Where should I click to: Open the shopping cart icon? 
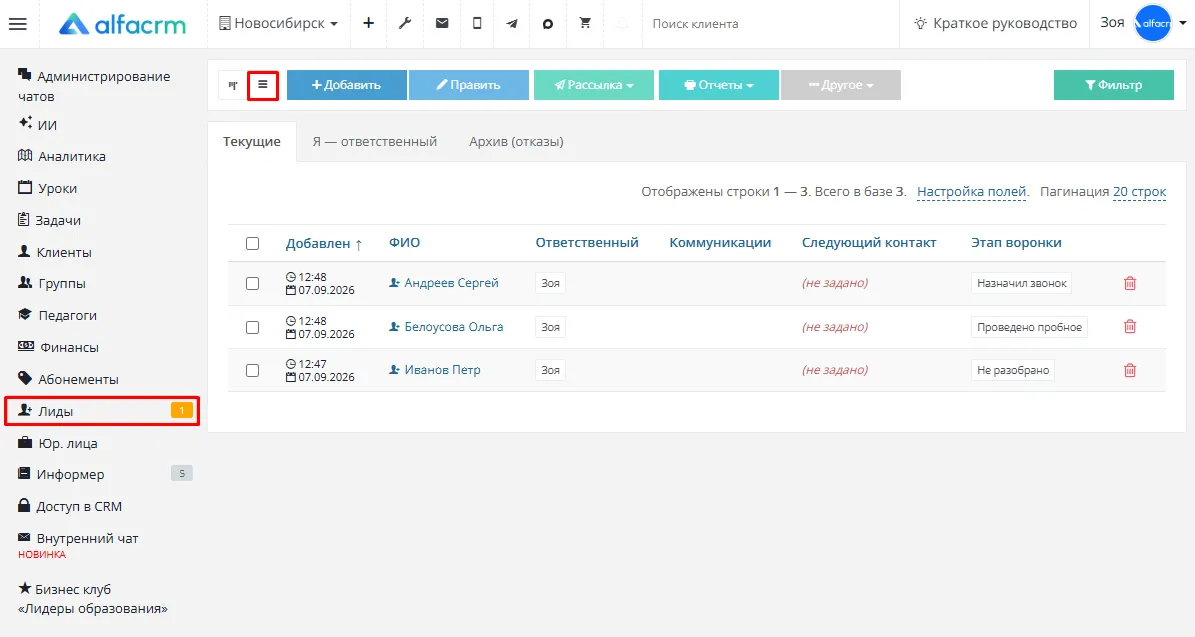(585, 24)
